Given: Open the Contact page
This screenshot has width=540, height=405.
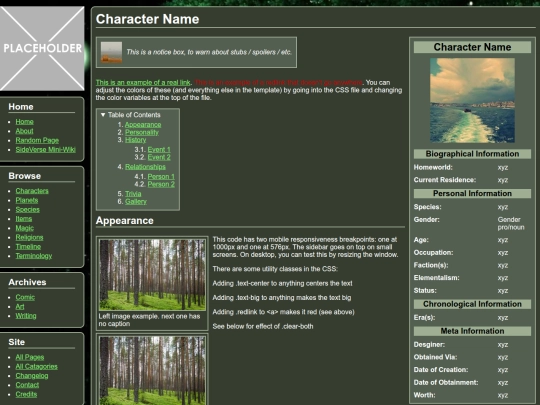Looking at the screenshot, I should pos(27,385).
